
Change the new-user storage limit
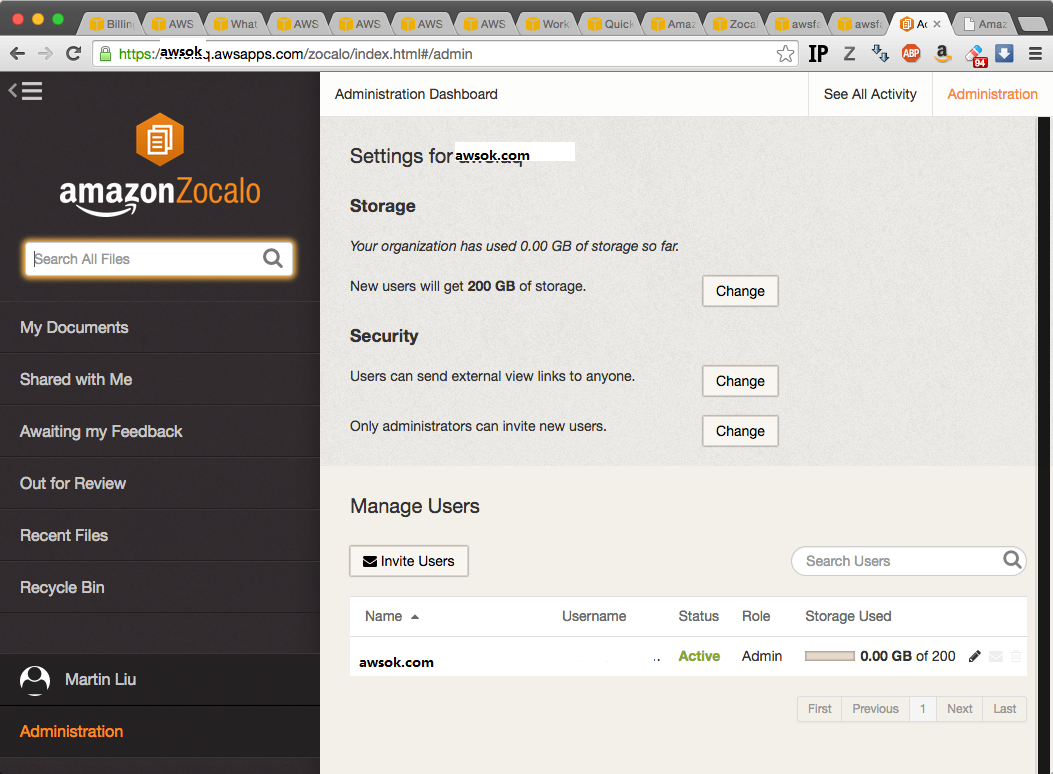740,291
